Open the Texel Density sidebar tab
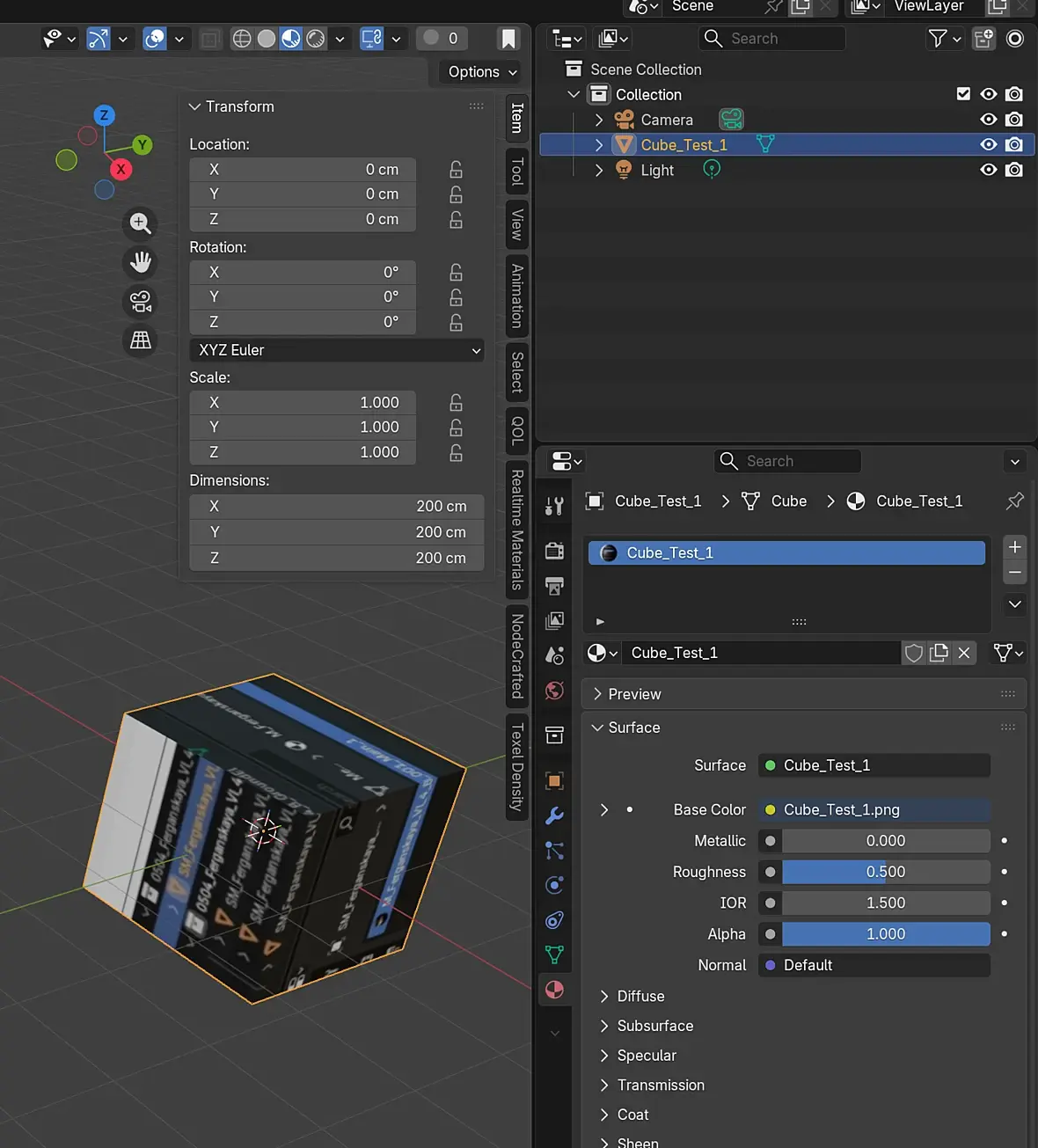The image size is (1038, 1148). (517, 766)
